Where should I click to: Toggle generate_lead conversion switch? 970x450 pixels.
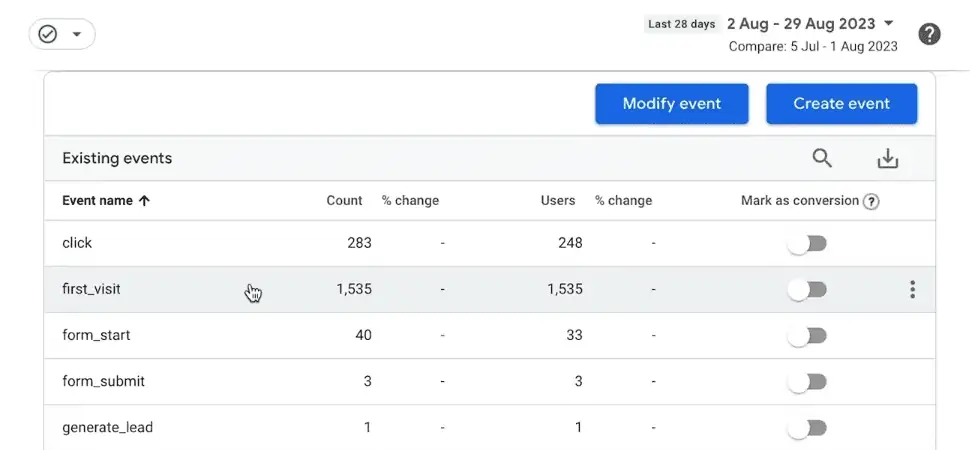807,428
